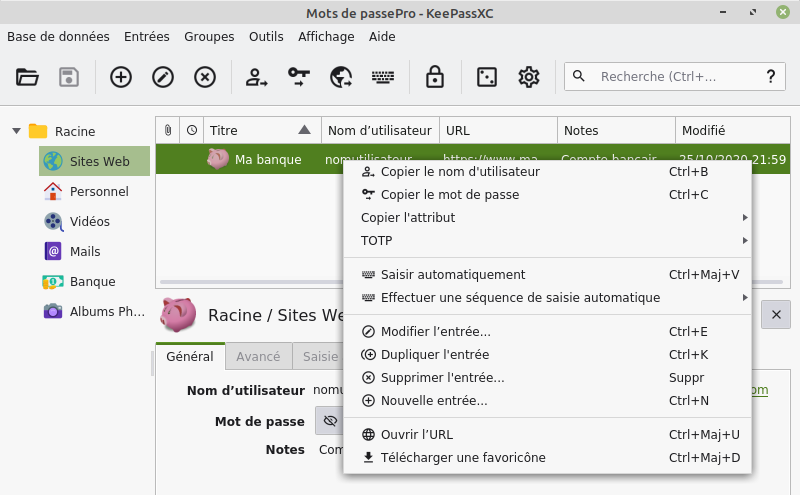
Task: Choose Dupliquer l'entrée in context menu
Action: pos(547,355)
